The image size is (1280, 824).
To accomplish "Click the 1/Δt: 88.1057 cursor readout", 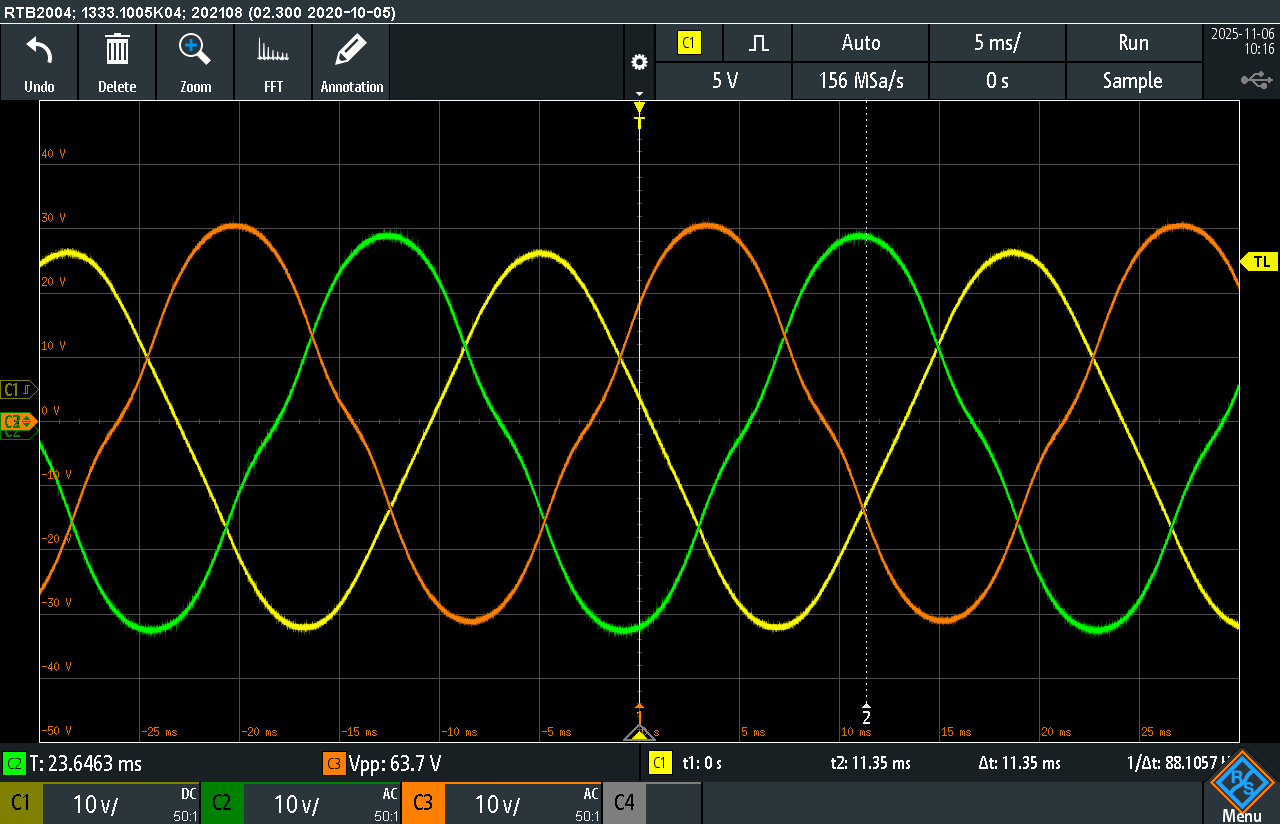I will coord(1179,763).
